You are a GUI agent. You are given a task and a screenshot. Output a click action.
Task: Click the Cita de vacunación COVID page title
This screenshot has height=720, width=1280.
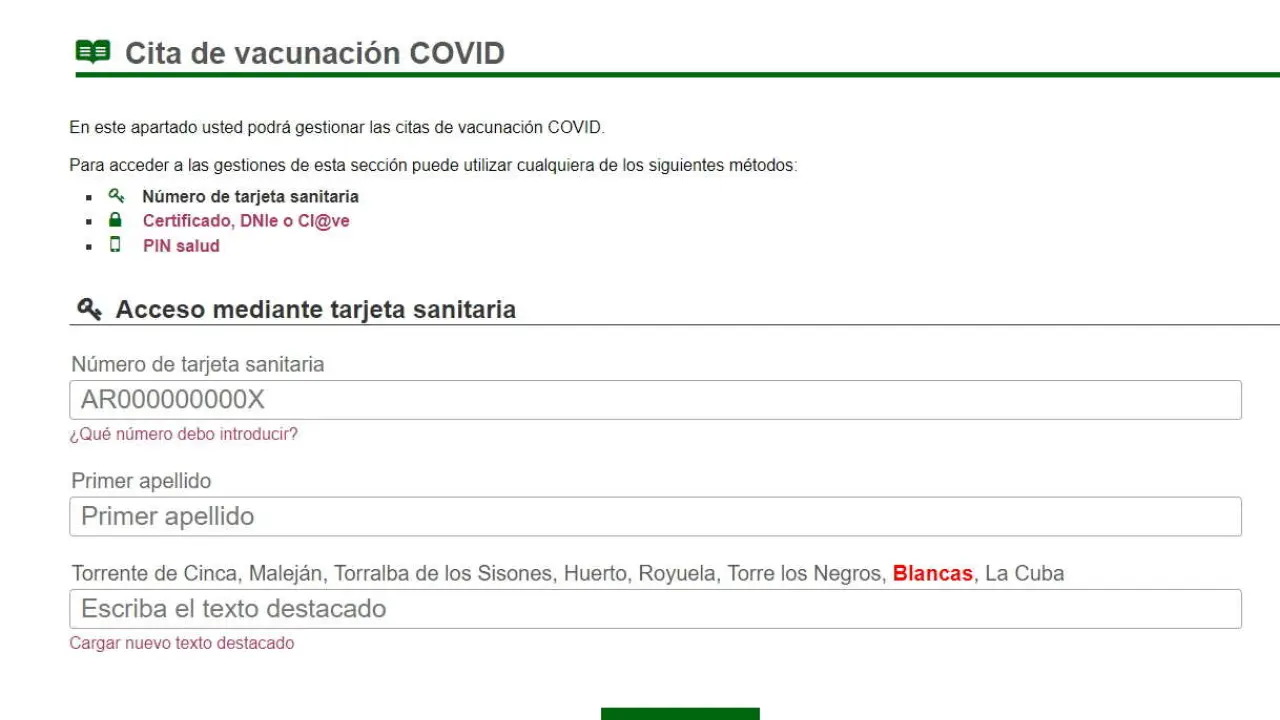[x=314, y=53]
